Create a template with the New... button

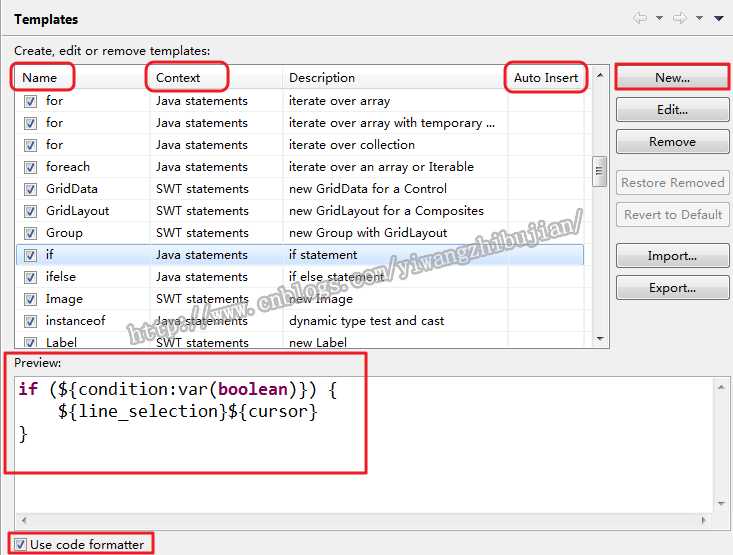tap(672, 78)
